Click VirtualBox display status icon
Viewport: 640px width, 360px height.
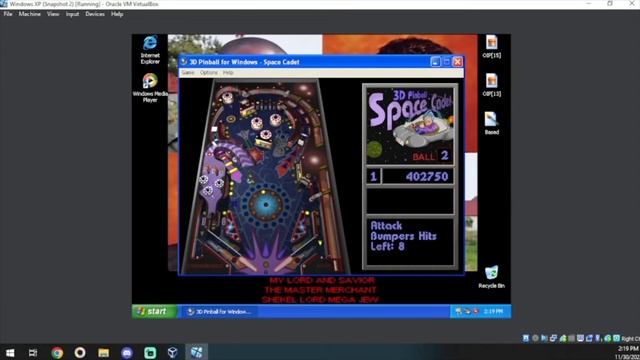point(580,338)
